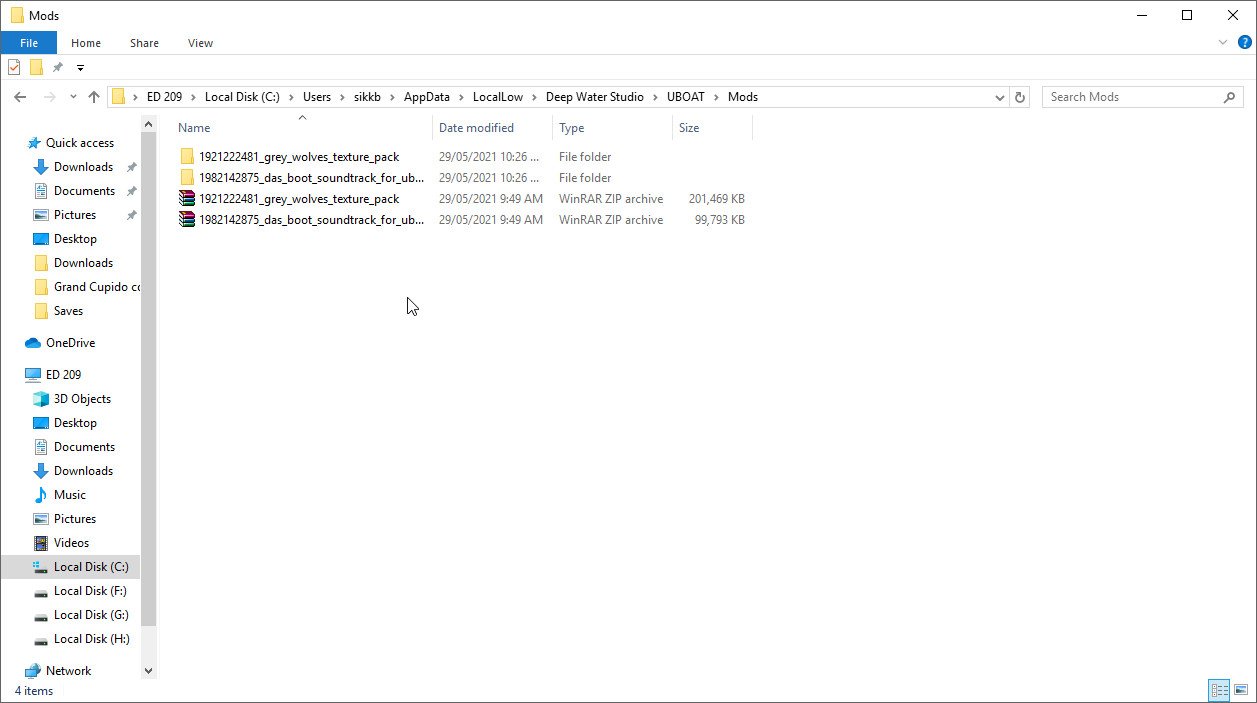Click Mods in the address breadcrumb
This screenshot has height=703, width=1257.
click(743, 97)
